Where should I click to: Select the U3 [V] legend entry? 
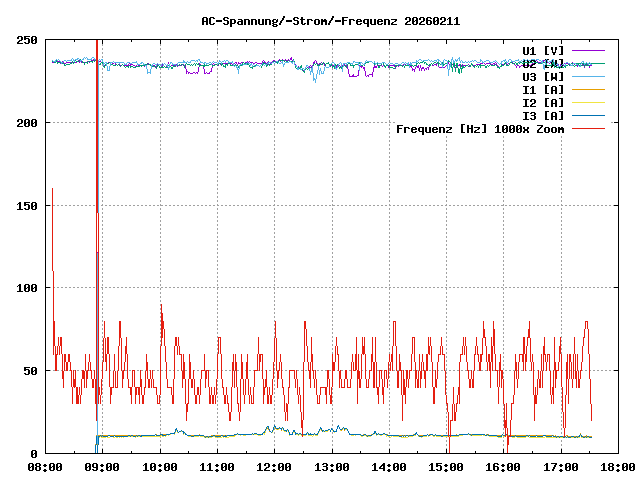coord(543,76)
